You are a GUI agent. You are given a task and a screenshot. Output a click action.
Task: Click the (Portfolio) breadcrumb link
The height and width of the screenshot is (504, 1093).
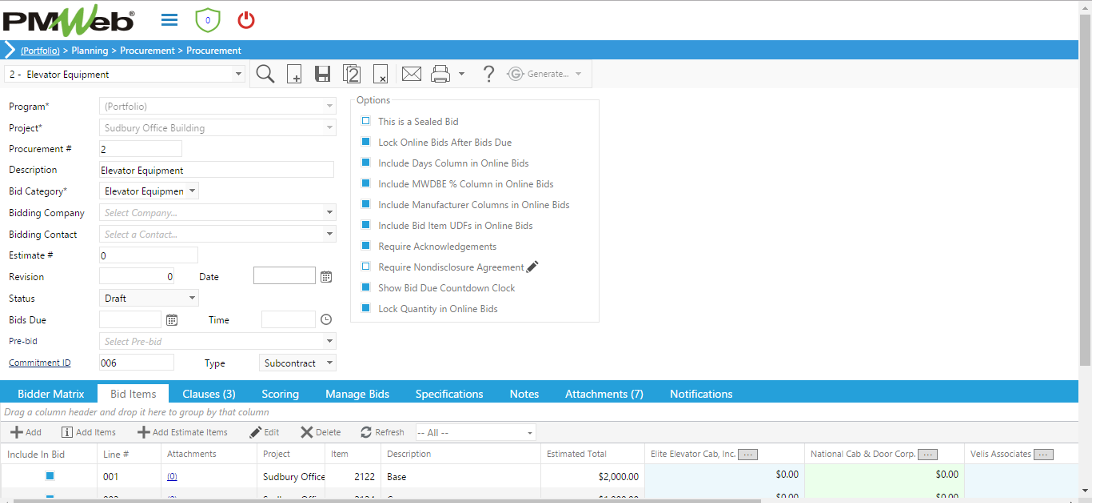pyautogui.click(x=40, y=50)
